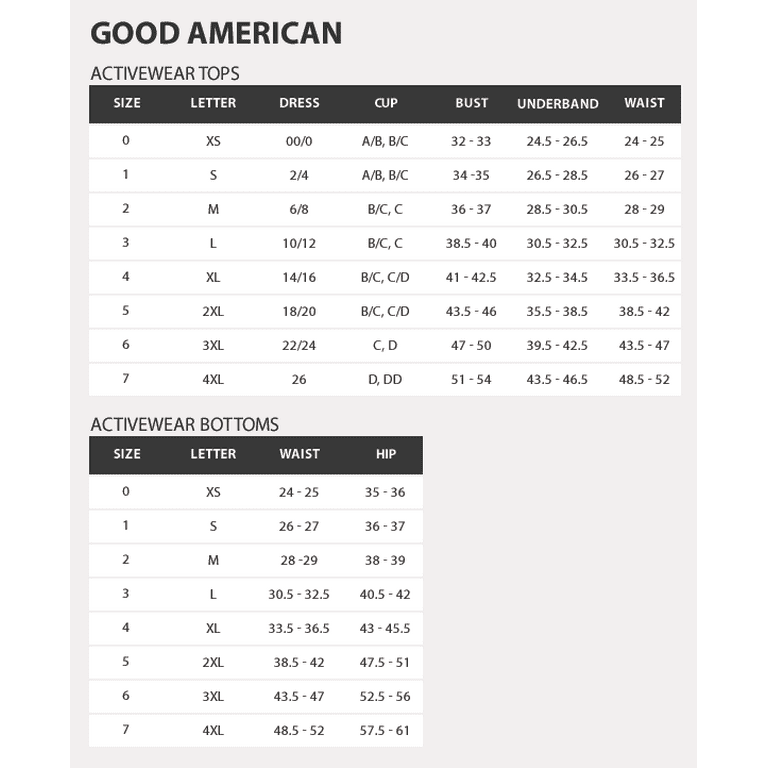
Task: Click the 10/12 dress size cell
Action: point(299,243)
